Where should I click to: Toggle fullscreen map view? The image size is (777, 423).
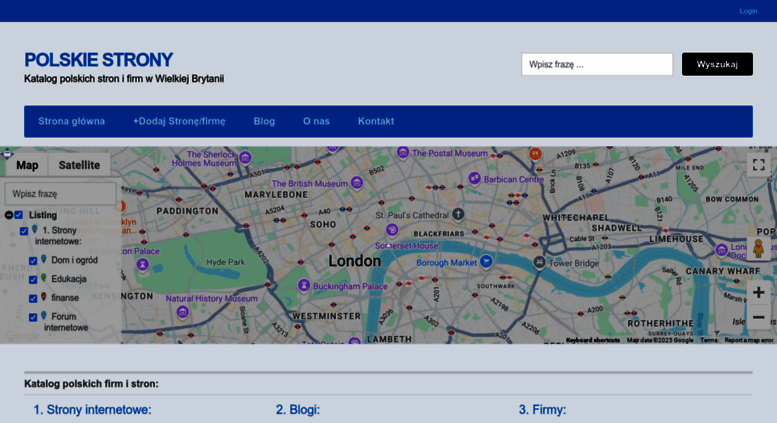(758, 164)
